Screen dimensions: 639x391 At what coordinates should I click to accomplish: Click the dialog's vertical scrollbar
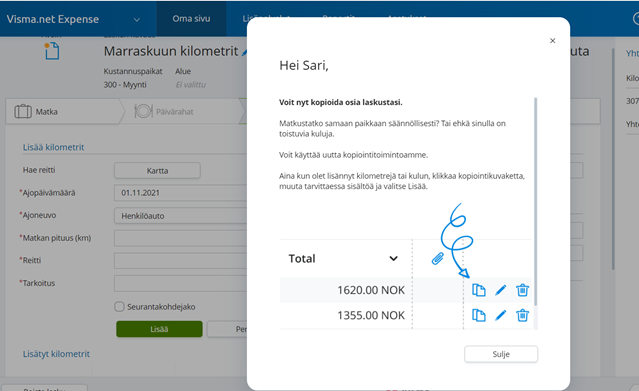point(535,202)
